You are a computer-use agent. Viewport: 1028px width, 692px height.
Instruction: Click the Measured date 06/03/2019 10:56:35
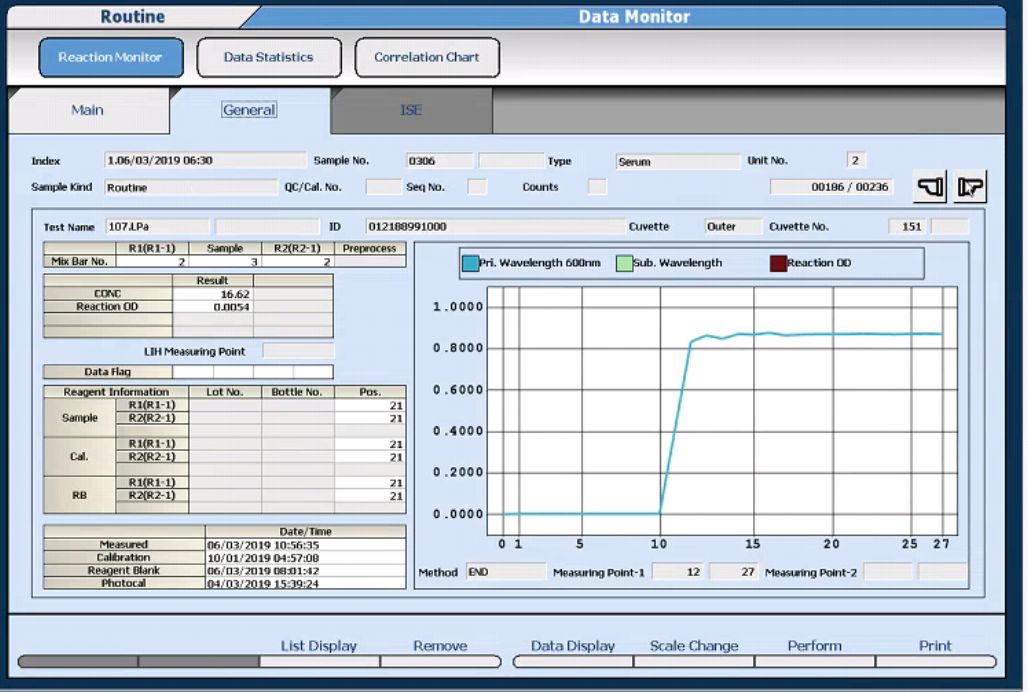coord(306,545)
